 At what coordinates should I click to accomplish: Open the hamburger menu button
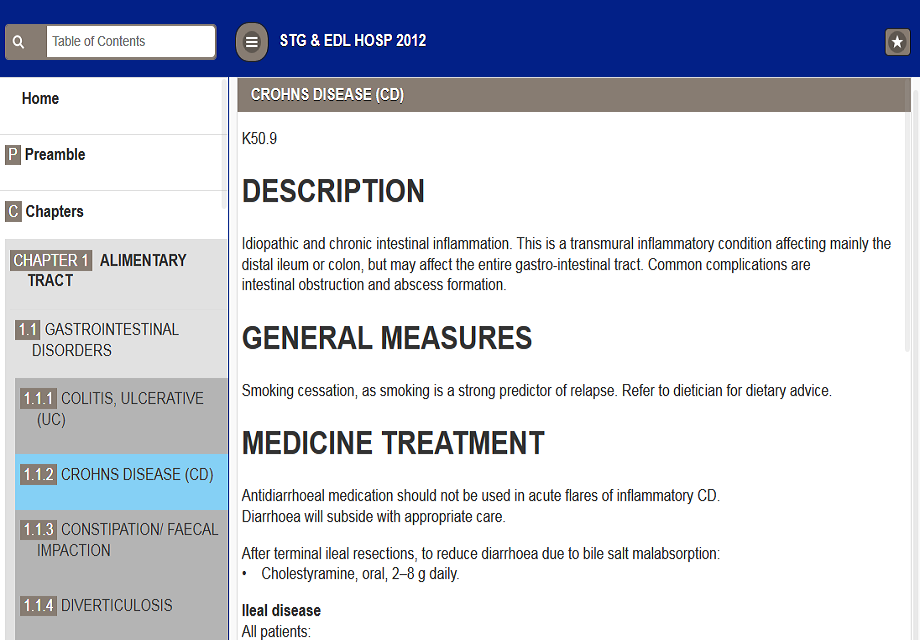[x=252, y=42]
